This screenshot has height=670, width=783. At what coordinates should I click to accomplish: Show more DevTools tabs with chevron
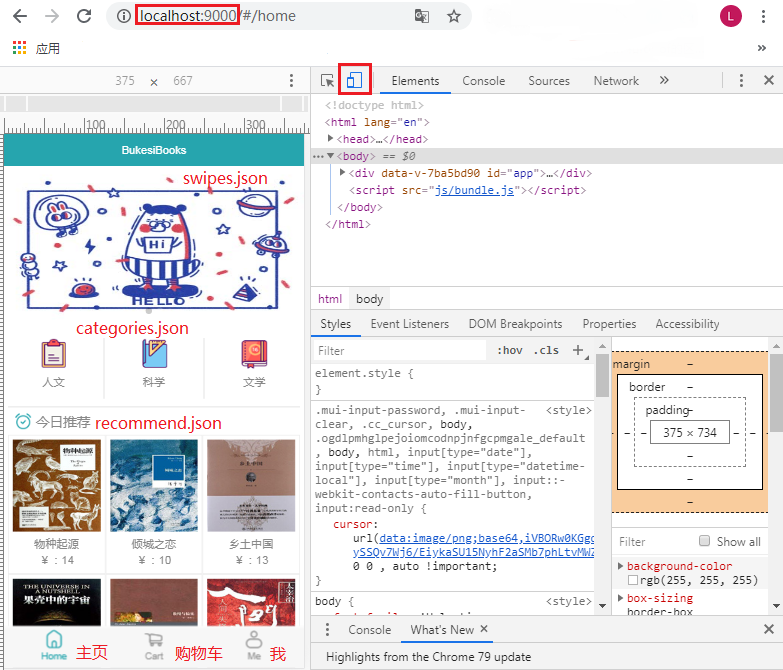[664, 80]
